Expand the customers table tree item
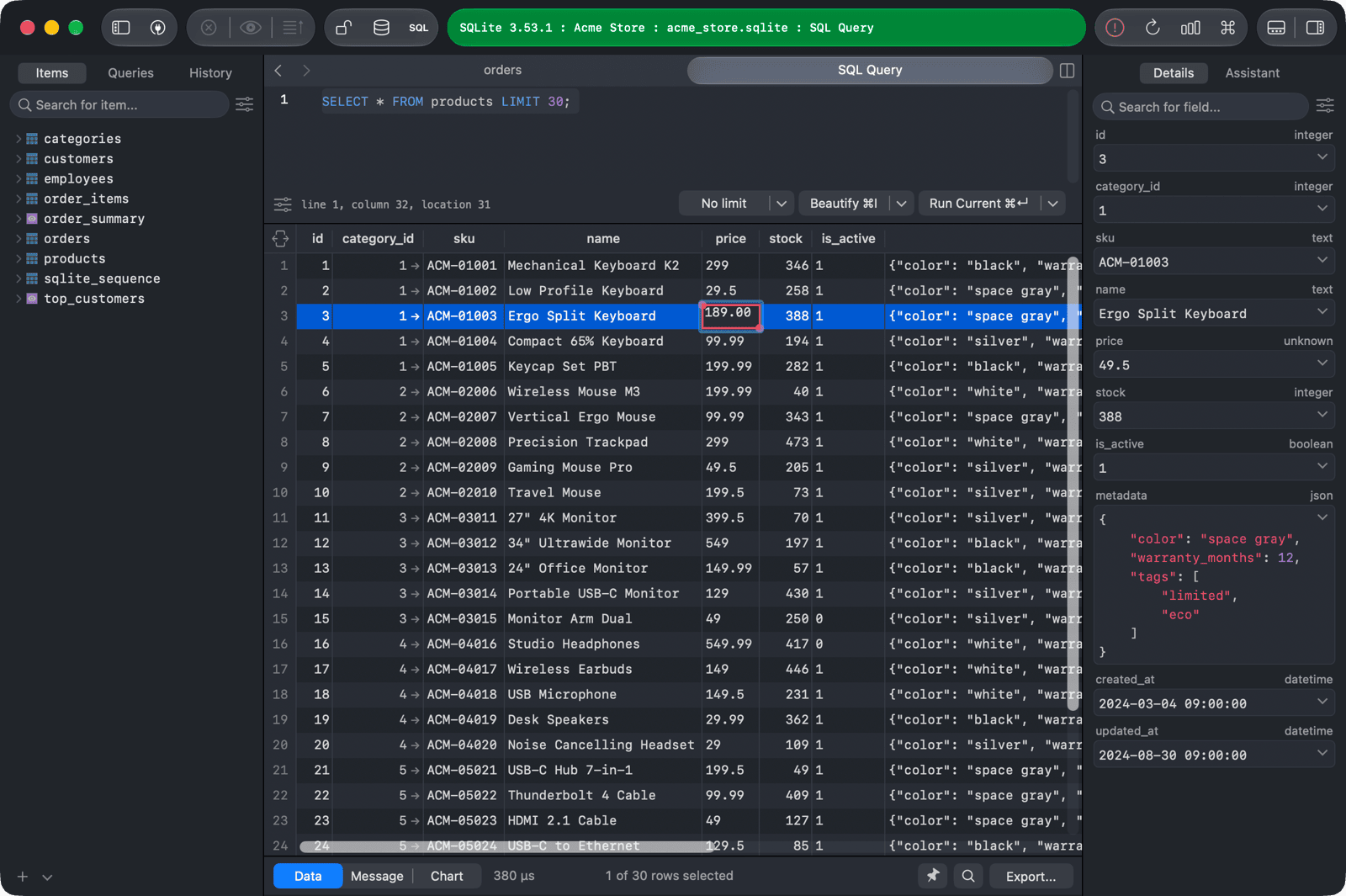1346x896 pixels. click(19, 159)
